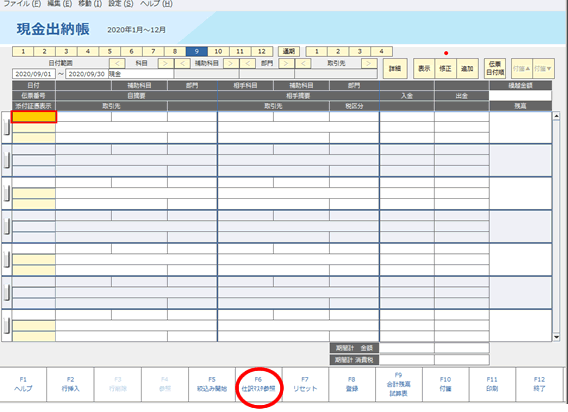Select month 10 tab
This screenshot has height=412, width=568.
tap(218, 51)
